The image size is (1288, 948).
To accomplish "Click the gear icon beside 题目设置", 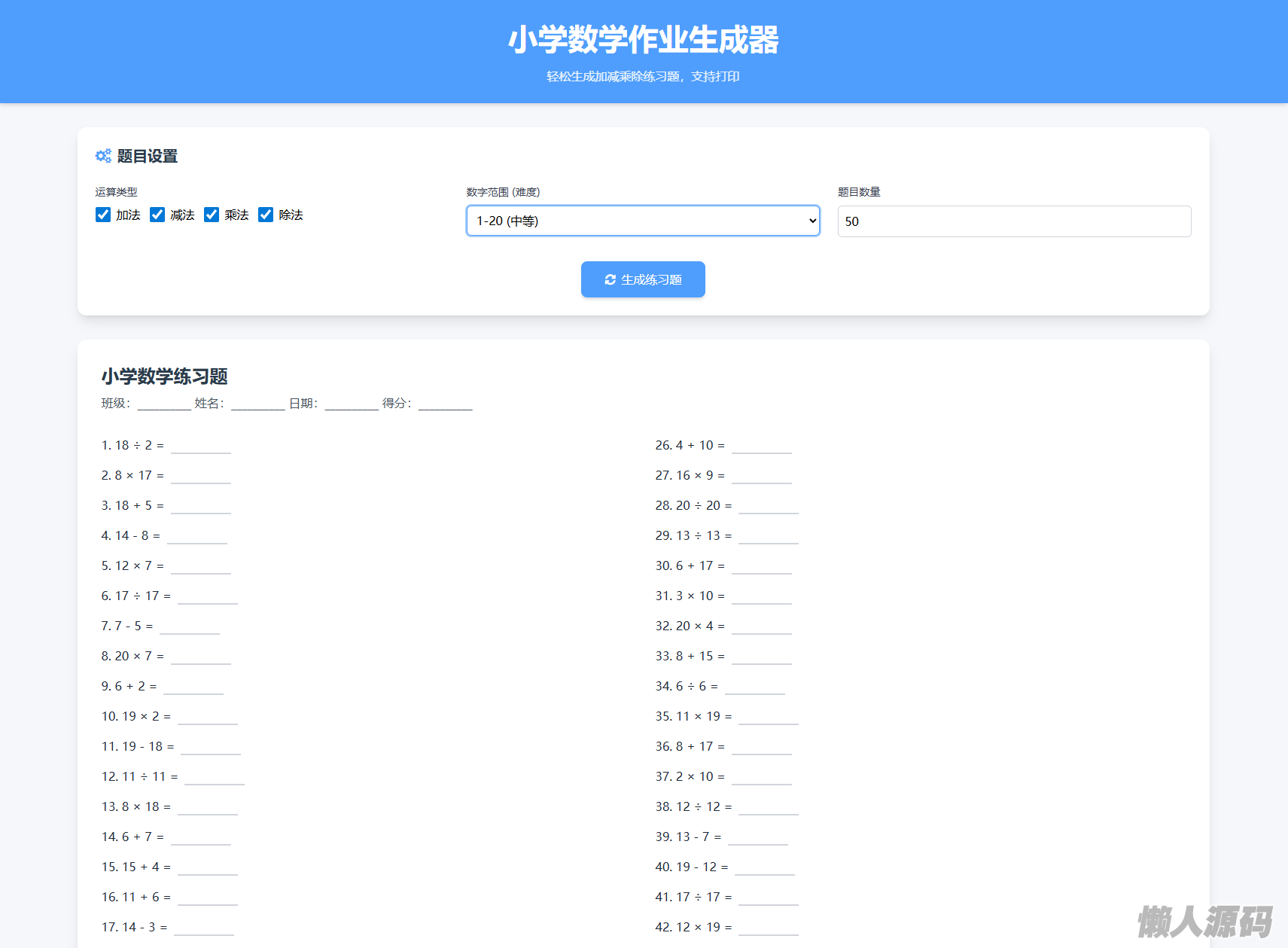I will coord(103,156).
